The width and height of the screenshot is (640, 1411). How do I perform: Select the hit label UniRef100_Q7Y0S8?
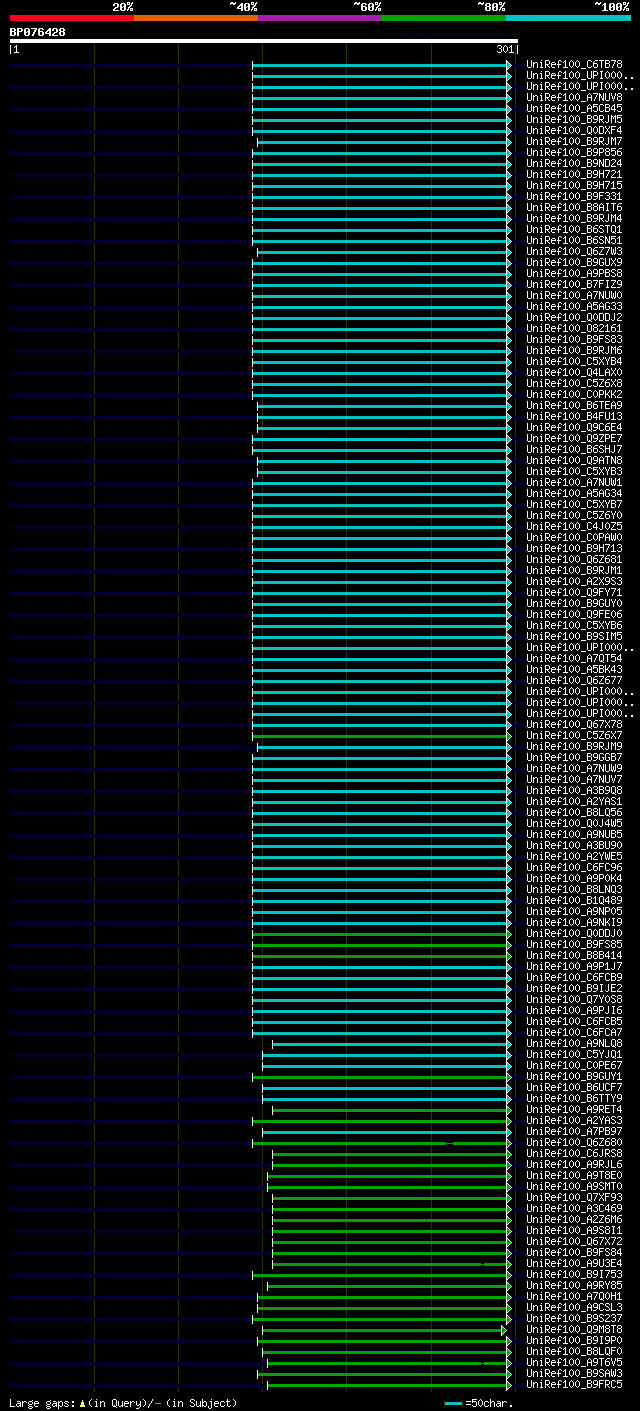[x=574, y=1000]
